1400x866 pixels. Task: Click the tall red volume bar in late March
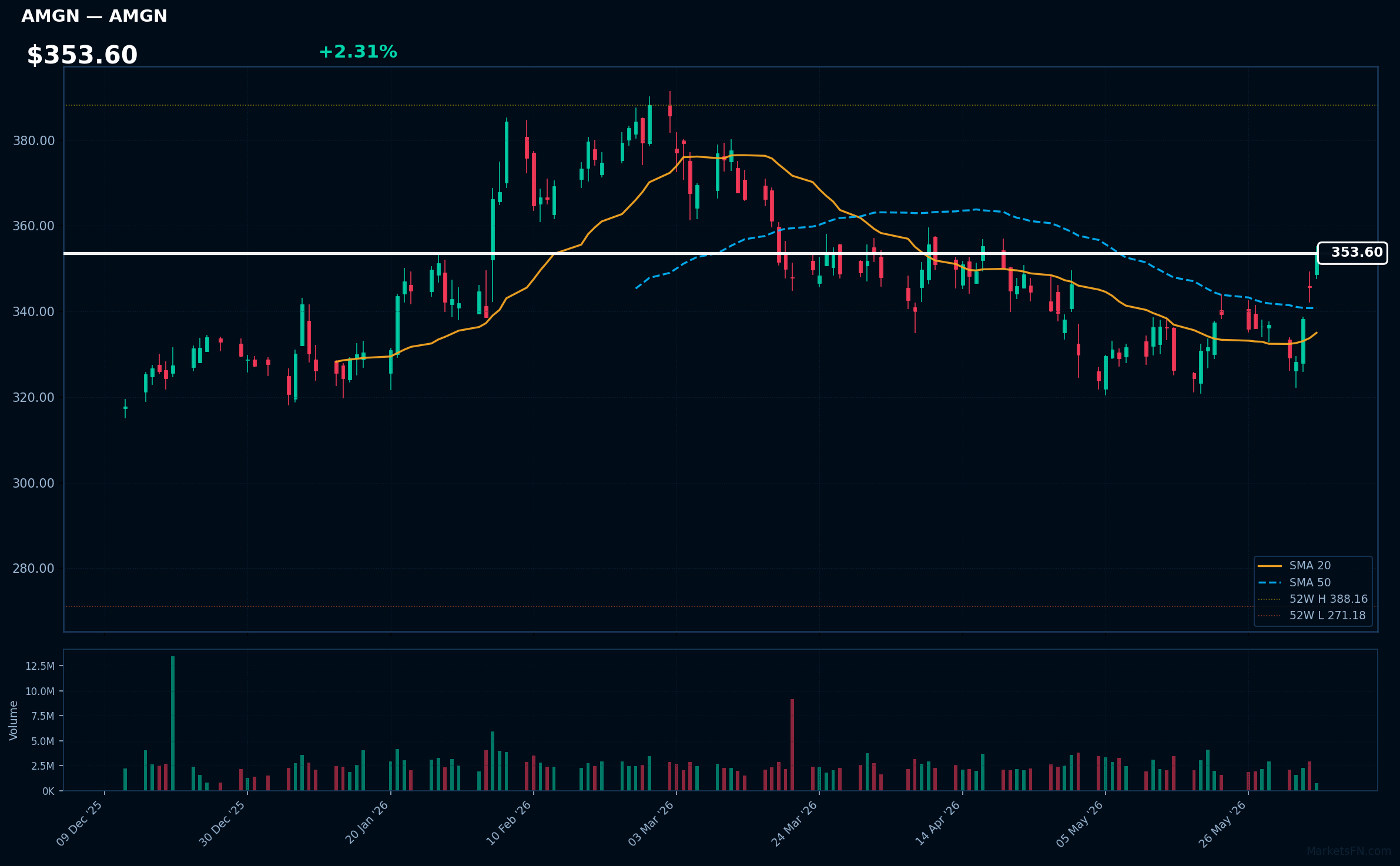coord(792,745)
